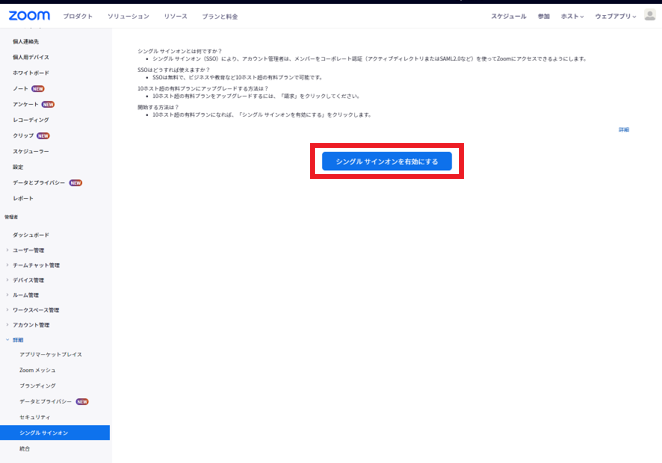Expand チームチャット管理 section
The width and height of the screenshot is (662, 463).
tap(35, 265)
